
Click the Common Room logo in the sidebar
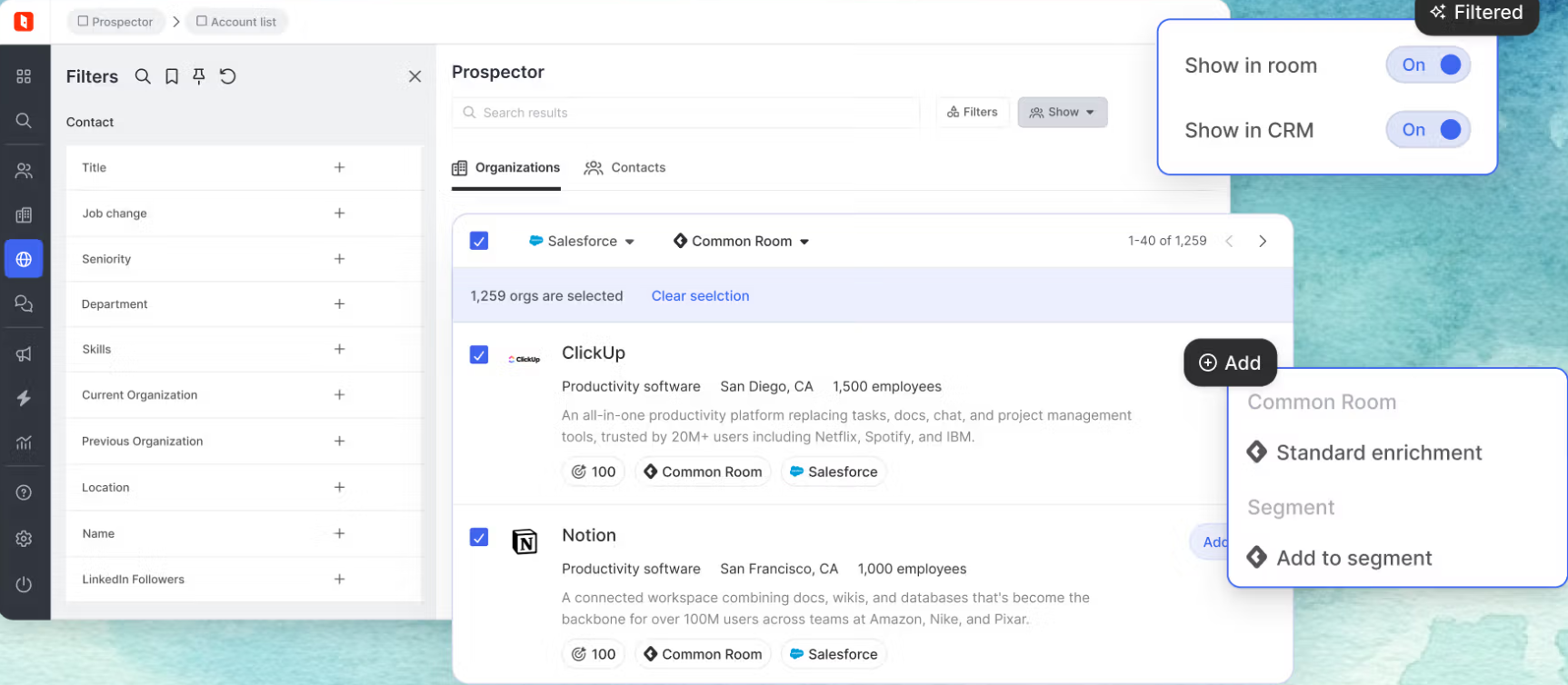click(x=24, y=21)
